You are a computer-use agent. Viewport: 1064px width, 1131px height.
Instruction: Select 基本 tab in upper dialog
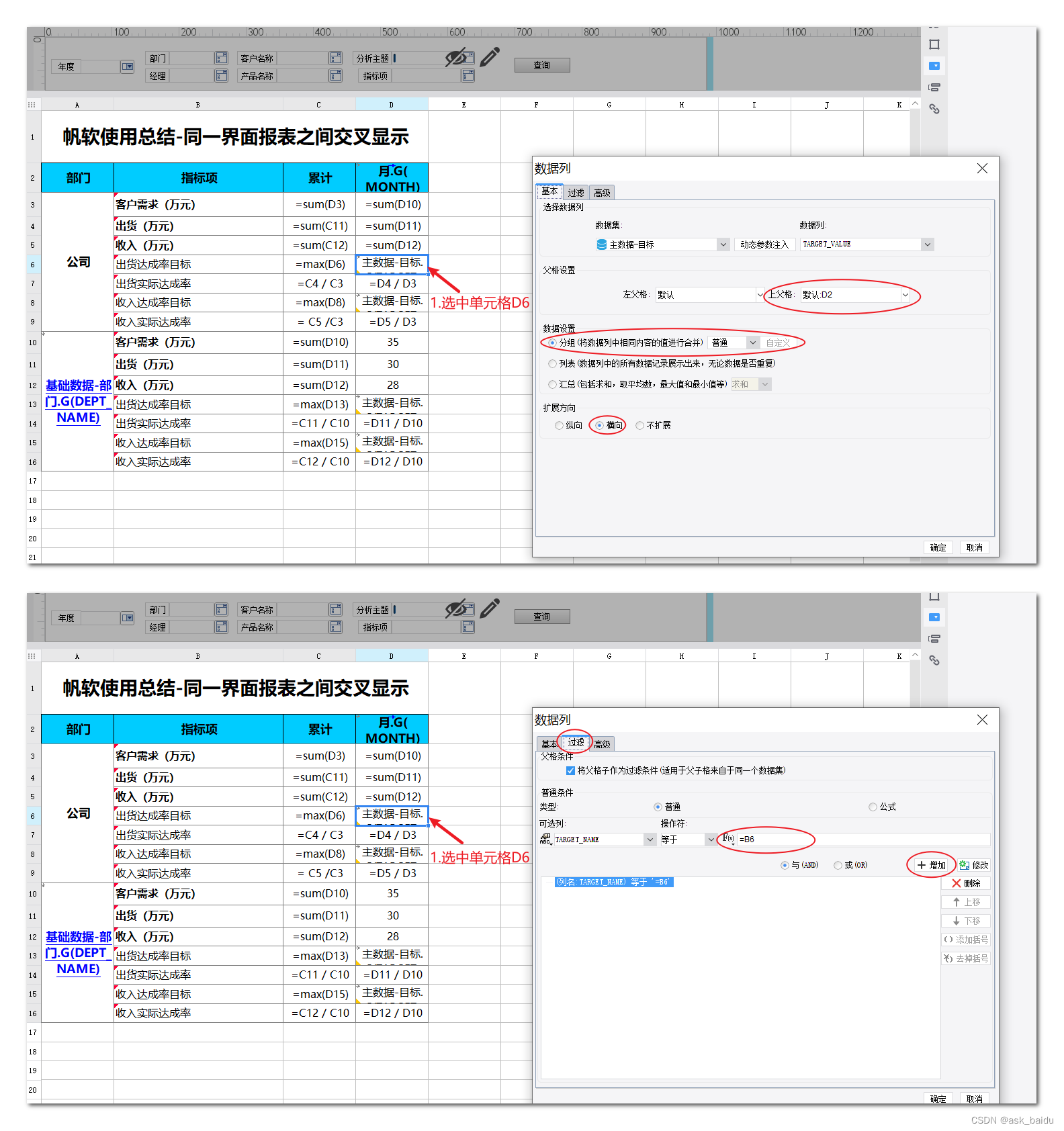(x=549, y=191)
